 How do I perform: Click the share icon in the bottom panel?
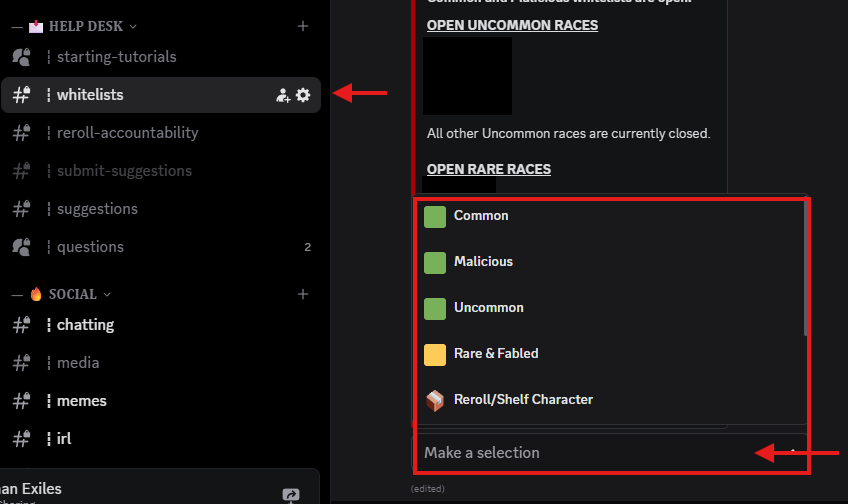point(291,494)
